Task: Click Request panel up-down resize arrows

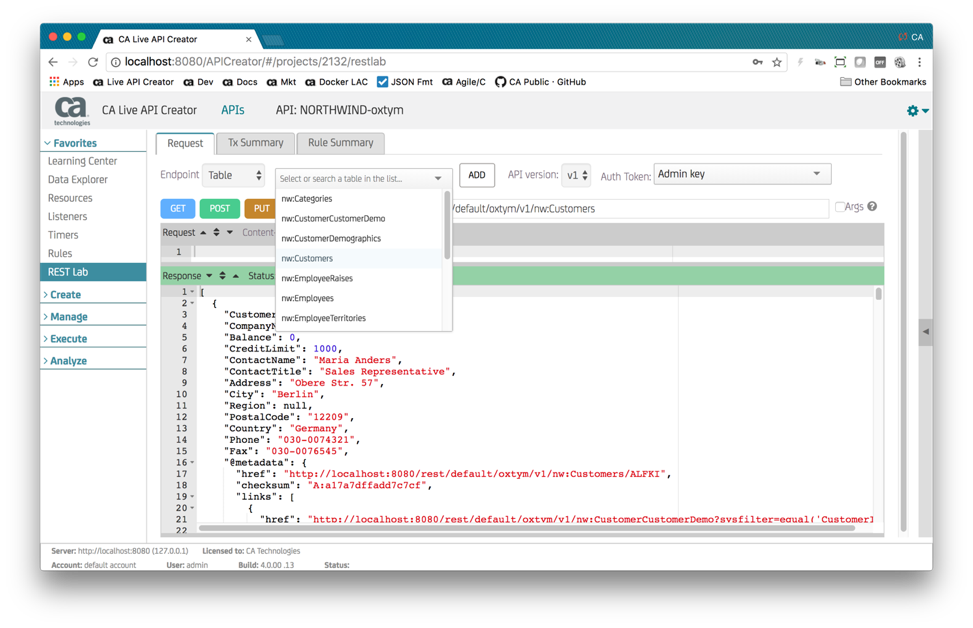Action: (217, 233)
